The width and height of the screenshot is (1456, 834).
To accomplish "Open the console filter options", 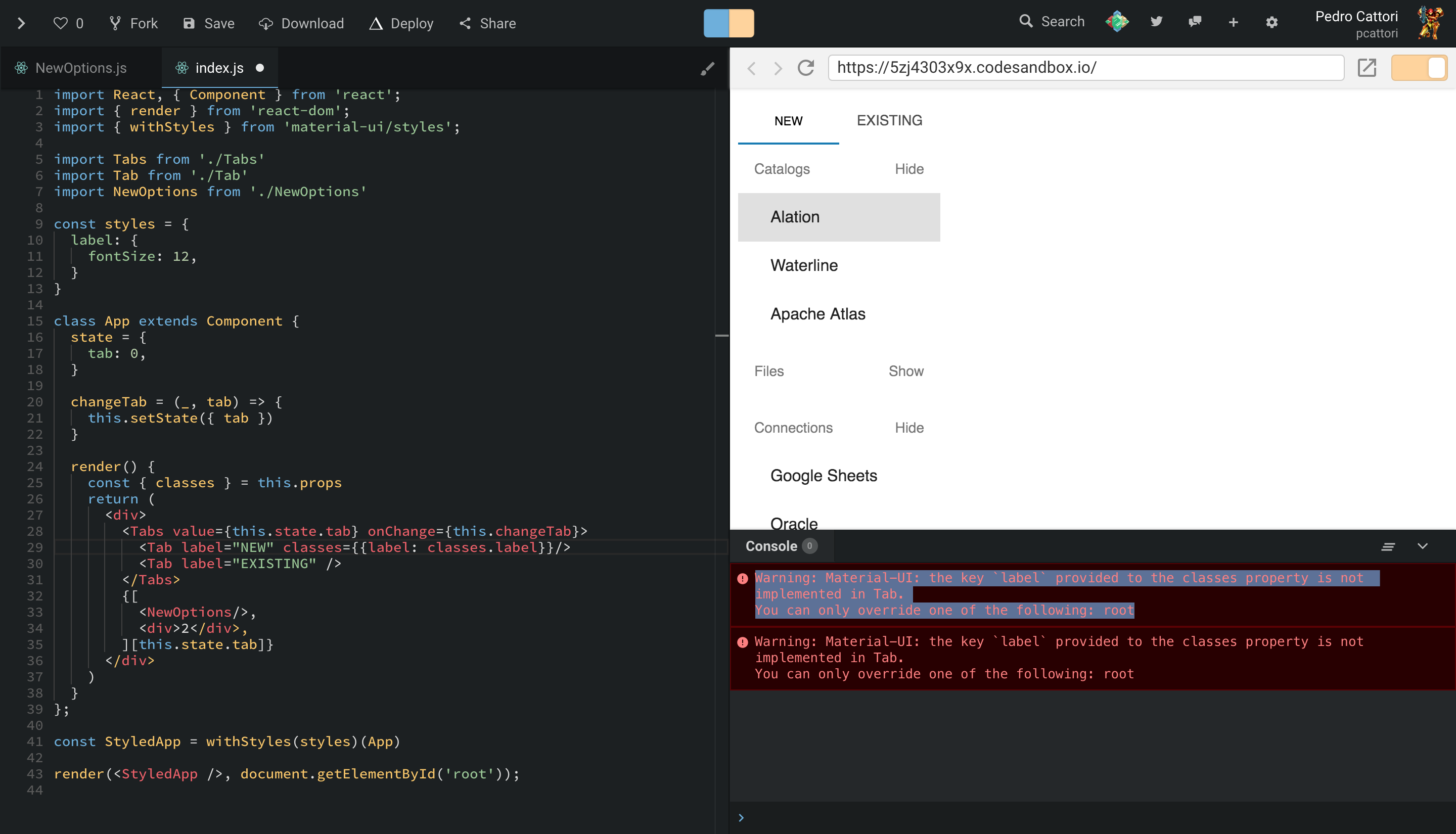I will tap(1388, 546).
